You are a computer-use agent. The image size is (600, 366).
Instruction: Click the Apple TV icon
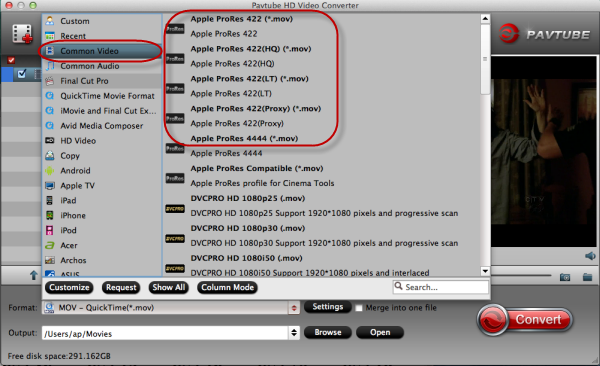pyautogui.click(x=50, y=186)
